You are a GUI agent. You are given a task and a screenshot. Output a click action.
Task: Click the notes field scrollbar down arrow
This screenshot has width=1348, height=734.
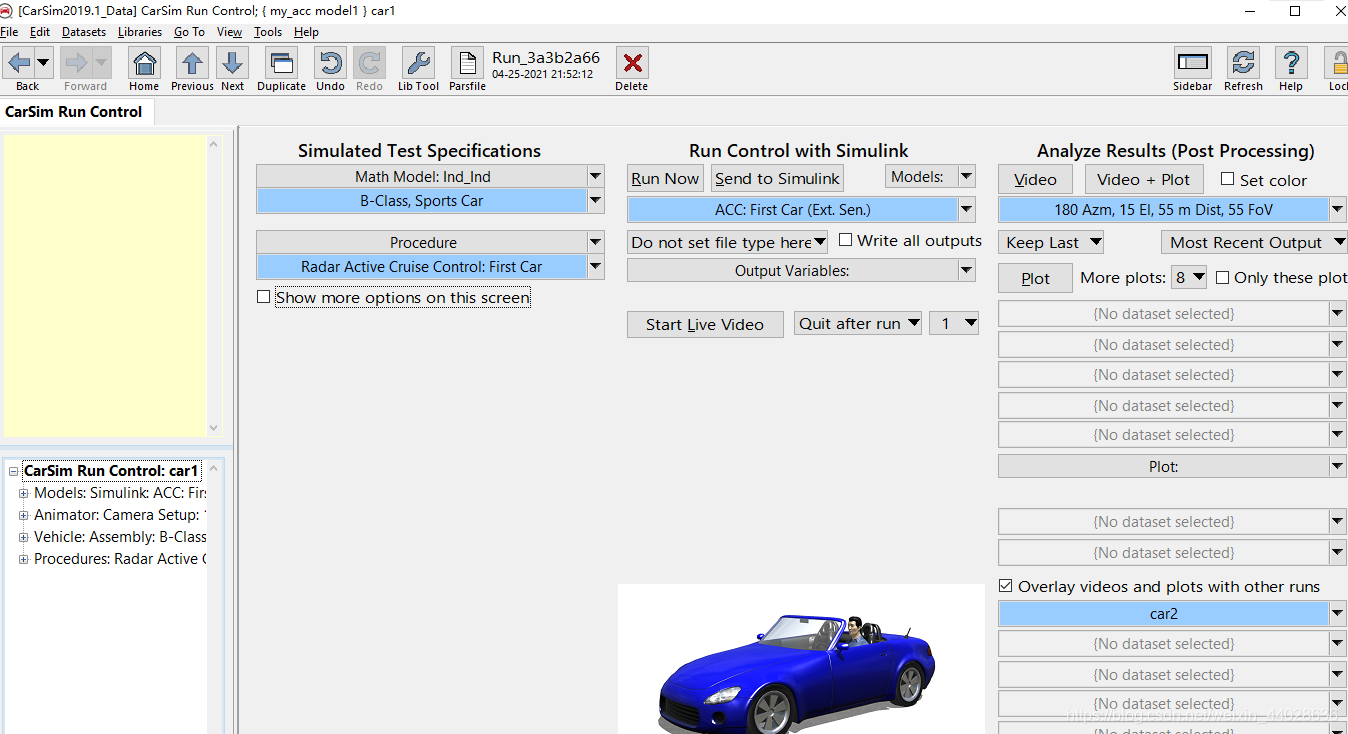213,428
